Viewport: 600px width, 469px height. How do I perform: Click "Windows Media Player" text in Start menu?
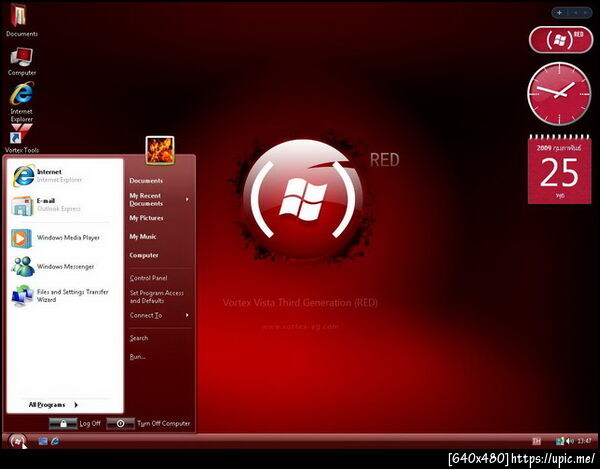pyautogui.click(x=68, y=238)
